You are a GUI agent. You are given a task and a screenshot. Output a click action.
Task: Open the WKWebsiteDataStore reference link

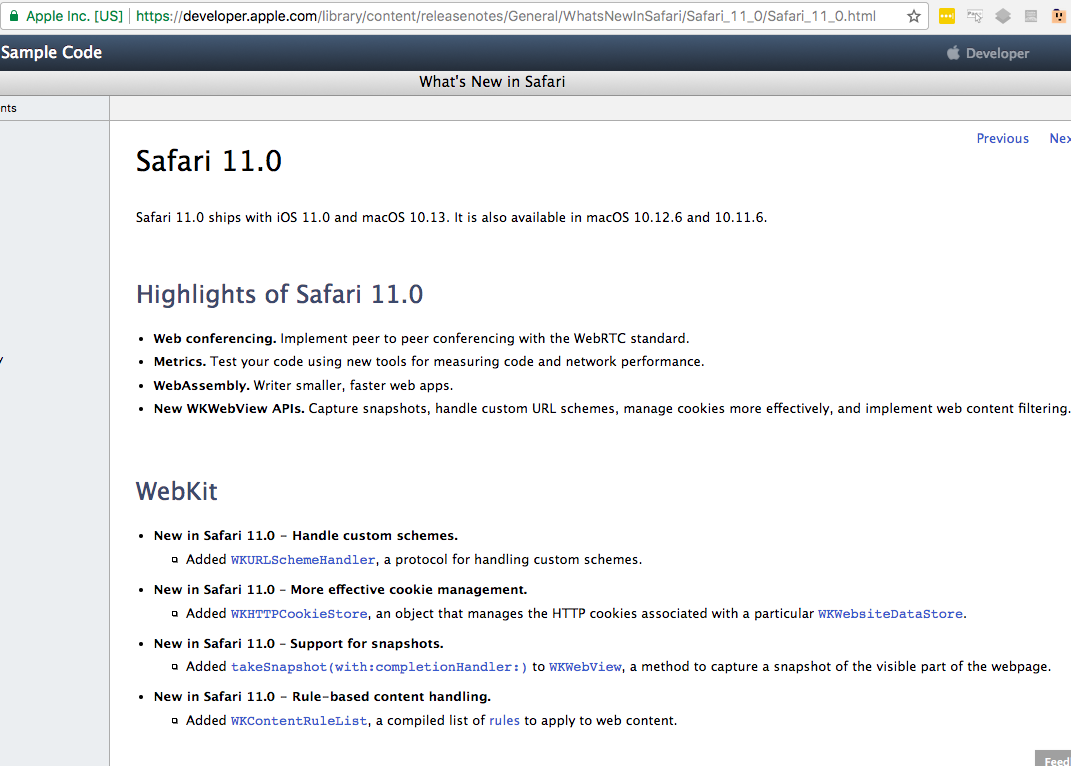pyautogui.click(x=890, y=614)
